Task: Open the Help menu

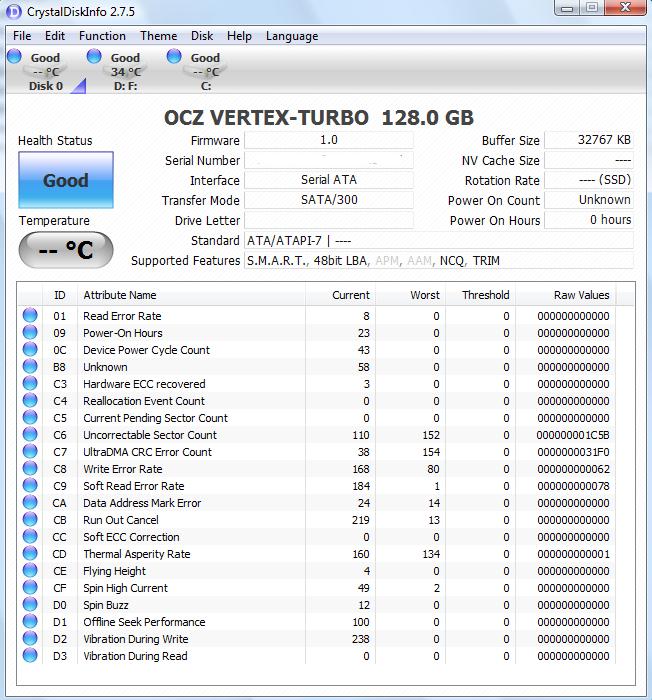Action: [239, 36]
